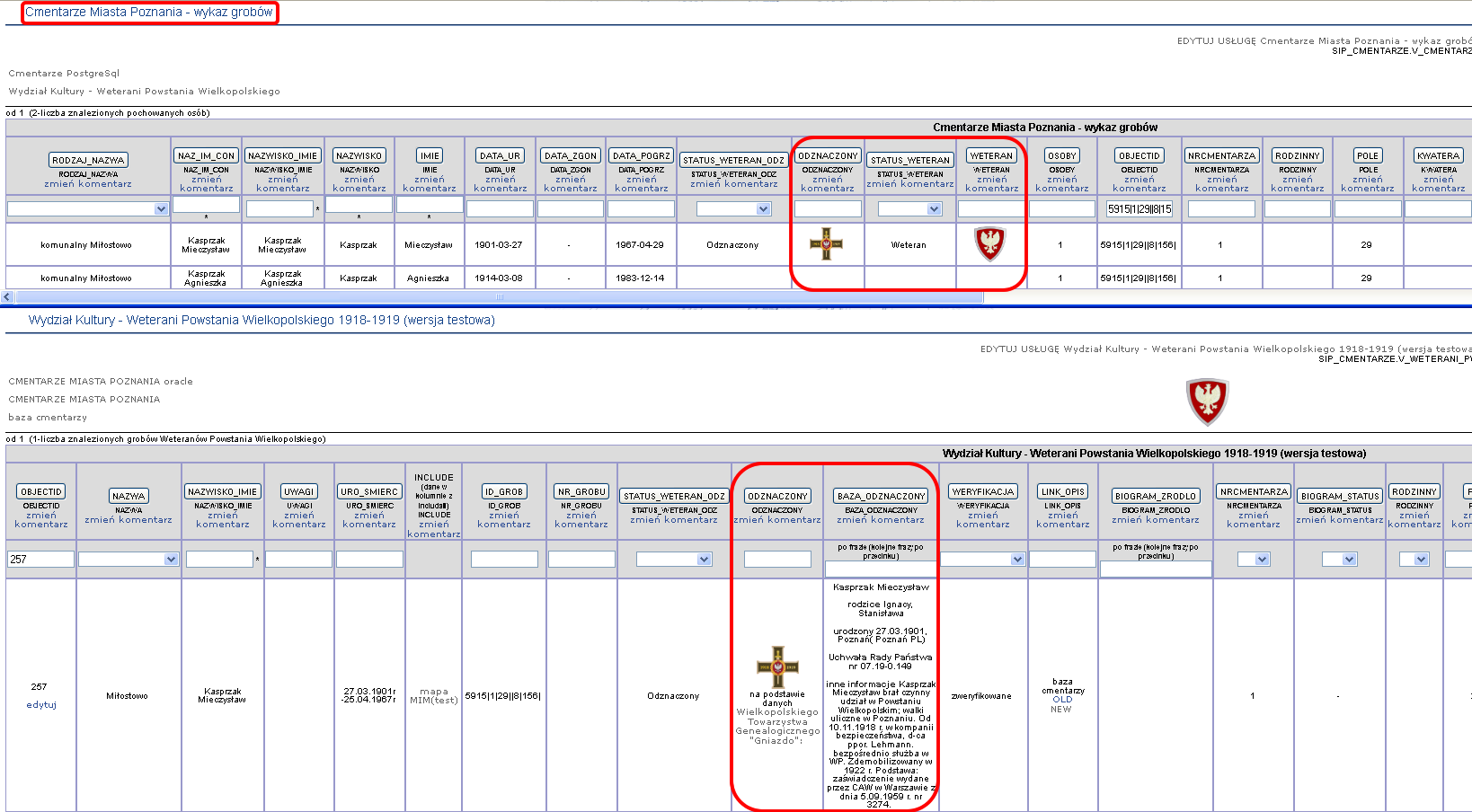Click the 'edytuj' link under record 257
Screen dimensions: 1472x812
pos(41,705)
